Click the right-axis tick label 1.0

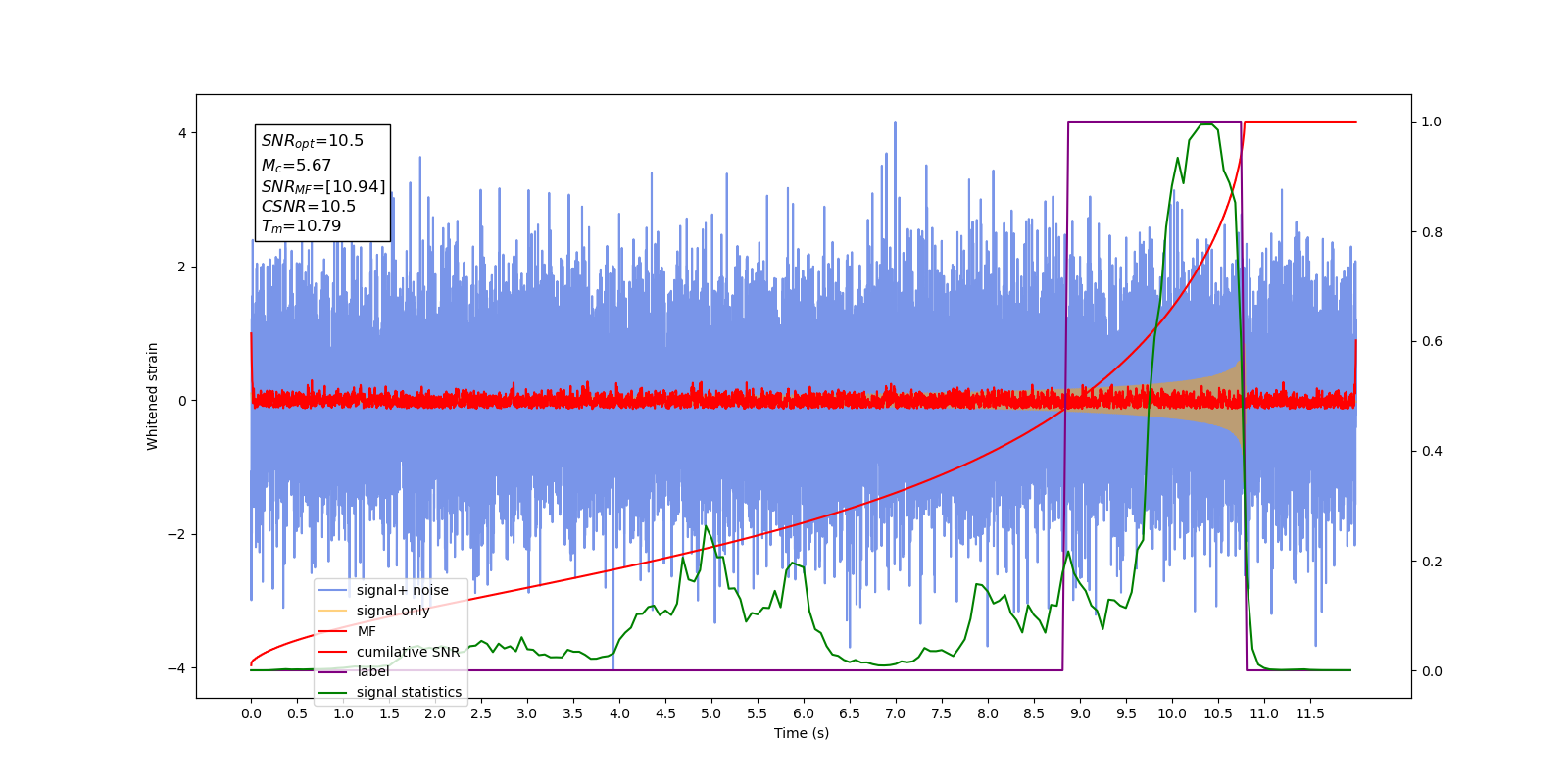click(1432, 122)
